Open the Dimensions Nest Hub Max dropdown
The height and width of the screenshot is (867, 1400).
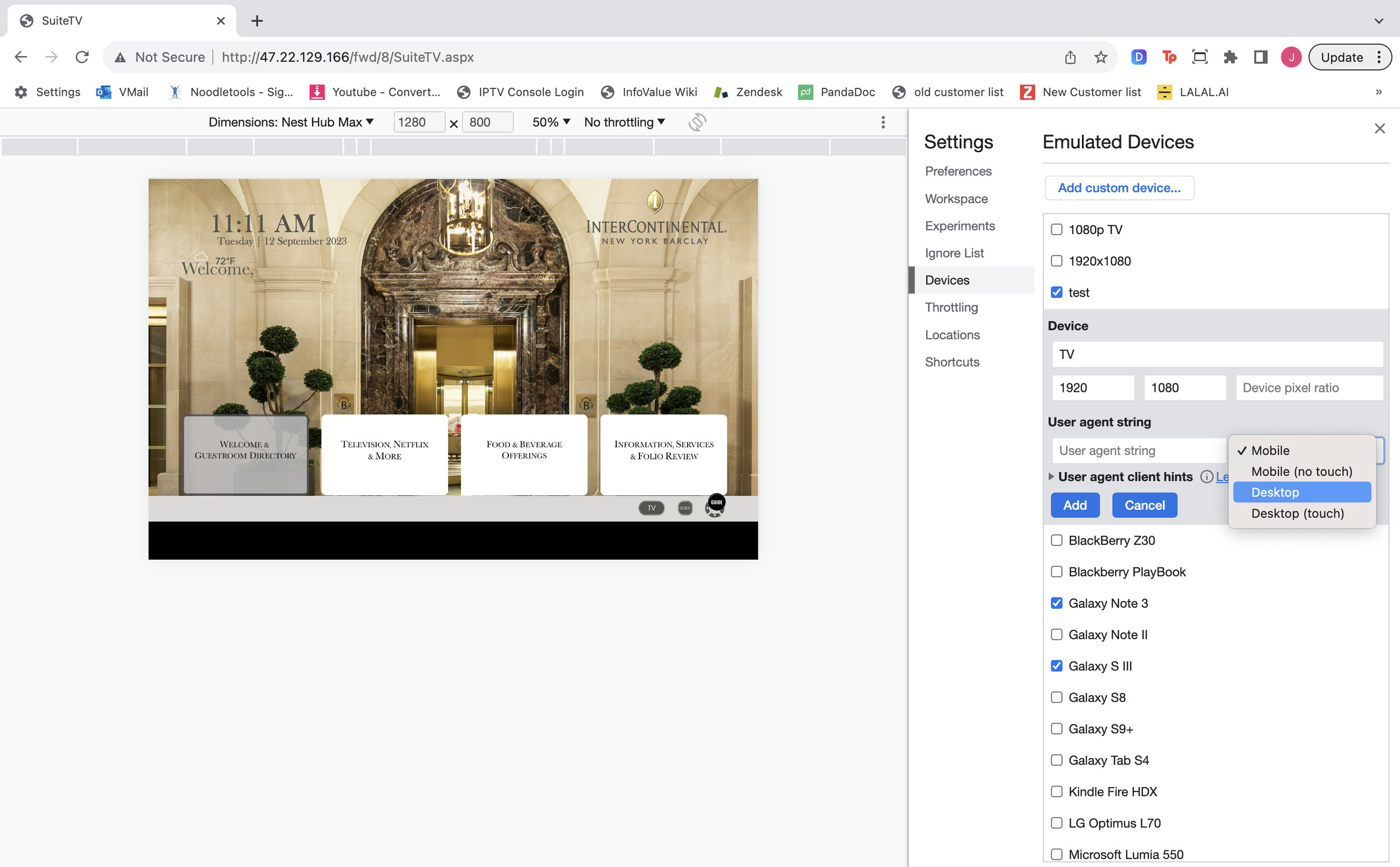pos(291,122)
